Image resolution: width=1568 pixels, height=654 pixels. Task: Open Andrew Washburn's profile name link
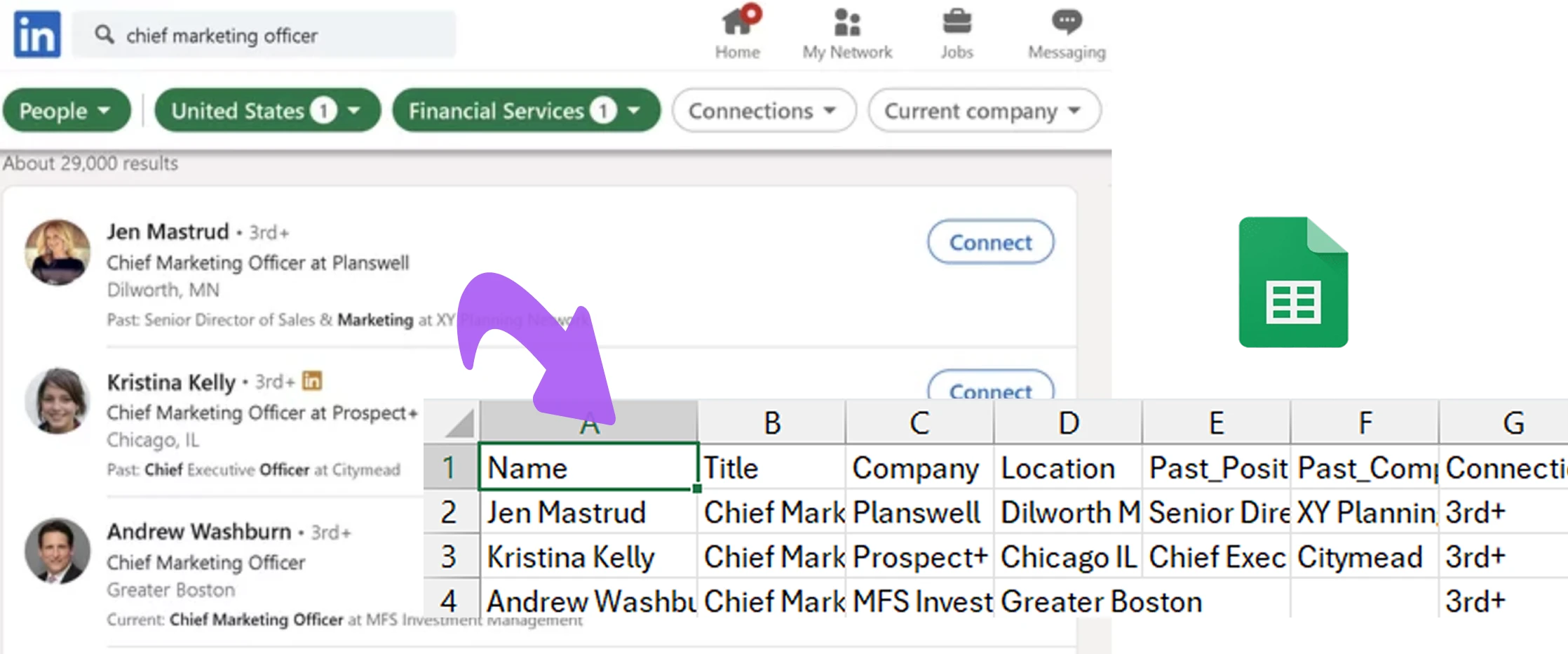click(198, 532)
